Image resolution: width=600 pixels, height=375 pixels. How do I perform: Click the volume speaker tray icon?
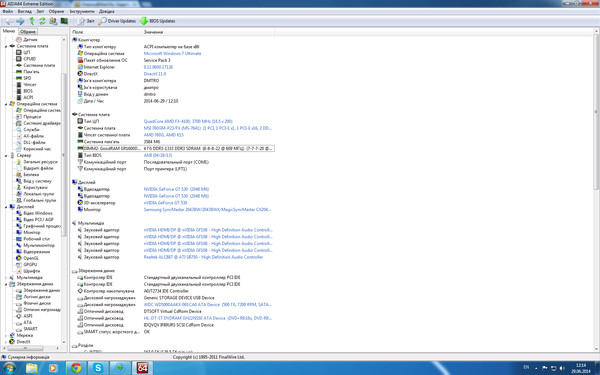point(562,368)
